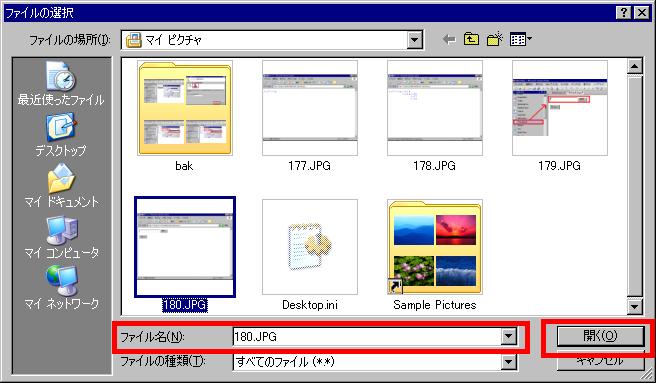
Task: Click the back arrow toolbar icon
Action: tap(449, 40)
